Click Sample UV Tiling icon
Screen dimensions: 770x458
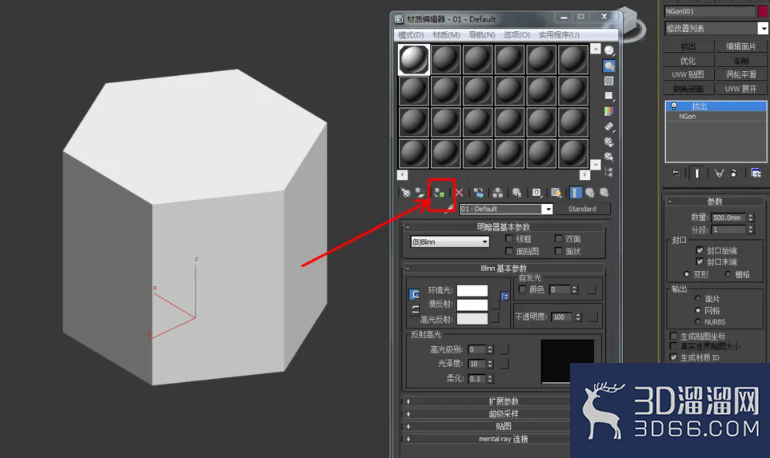[x=609, y=96]
